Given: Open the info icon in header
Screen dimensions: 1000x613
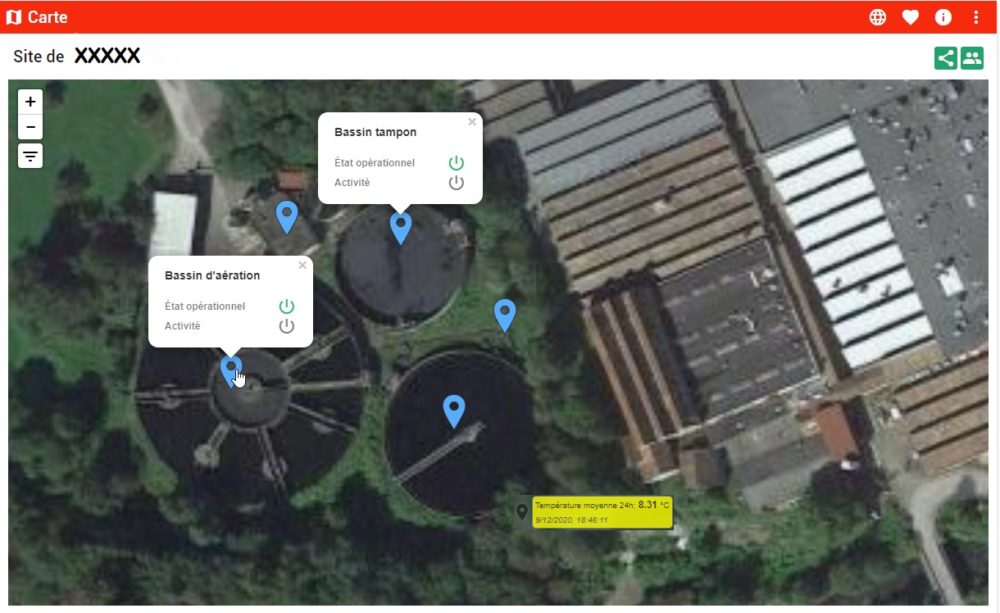Looking at the screenshot, I should point(943,17).
